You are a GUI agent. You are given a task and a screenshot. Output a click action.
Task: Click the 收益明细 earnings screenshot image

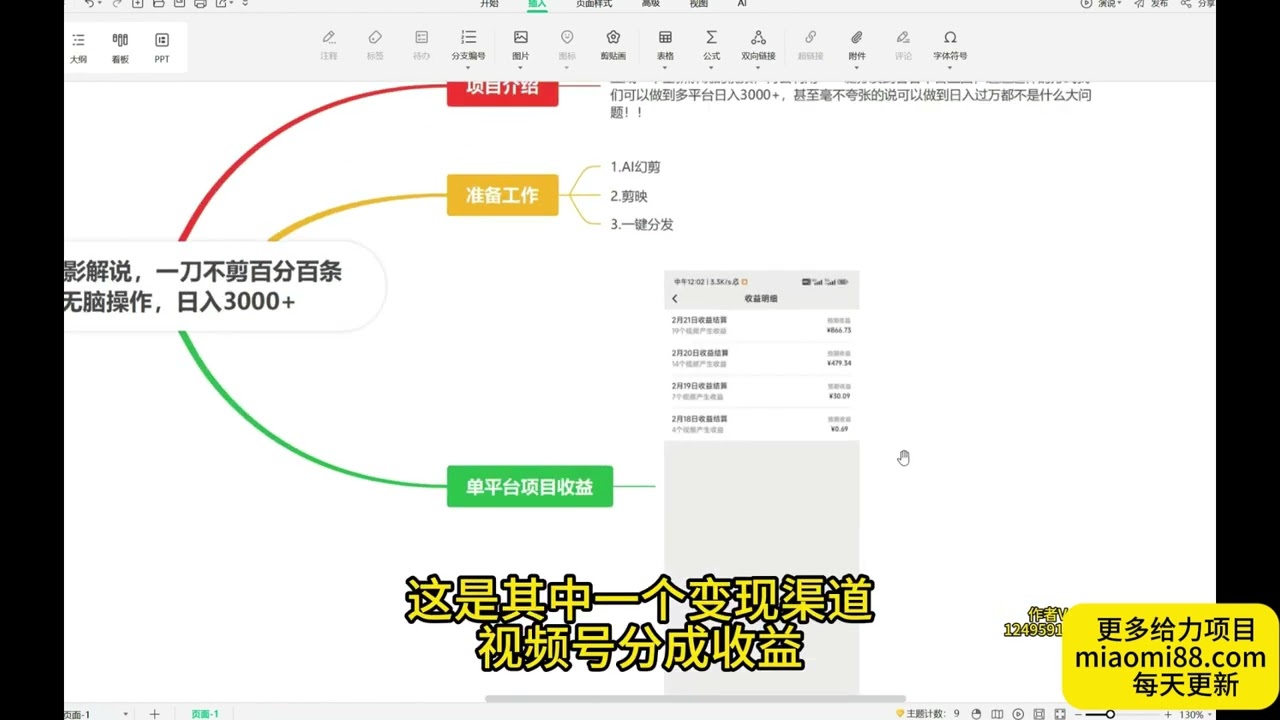point(761,483)
